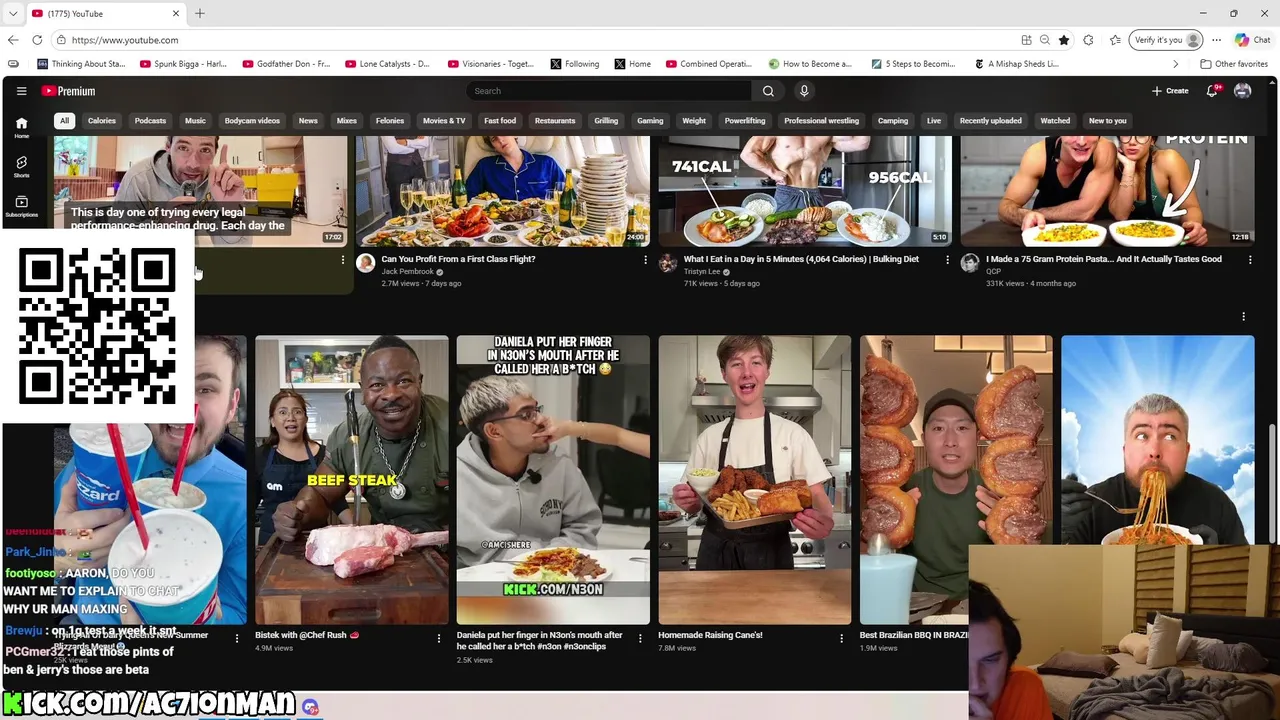Screen dimensions: 1280x720
Task: Open QCP channel avatar
Action: click(x=970, y=263)
